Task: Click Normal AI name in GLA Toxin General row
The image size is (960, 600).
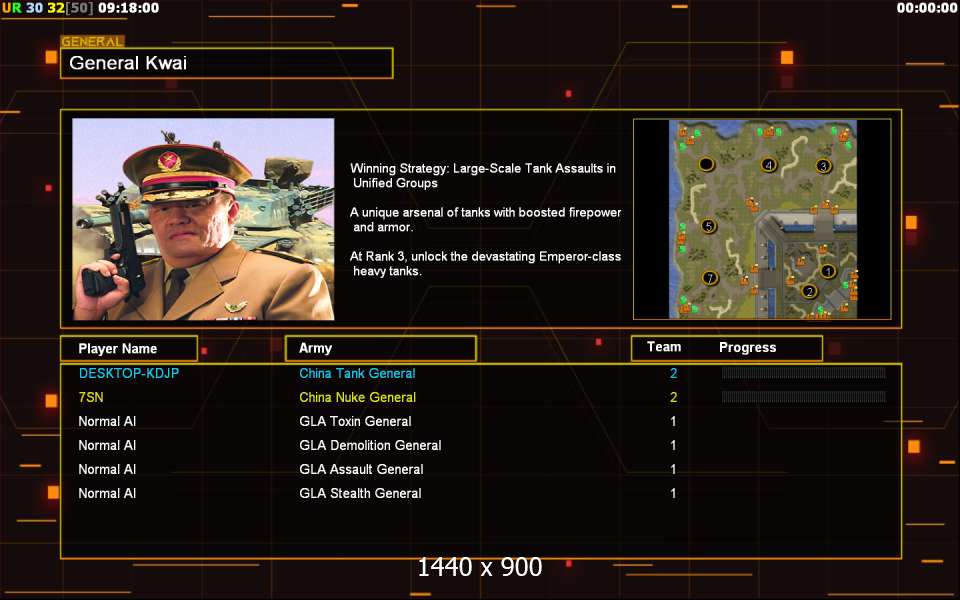Action: [x=107, y=421]
